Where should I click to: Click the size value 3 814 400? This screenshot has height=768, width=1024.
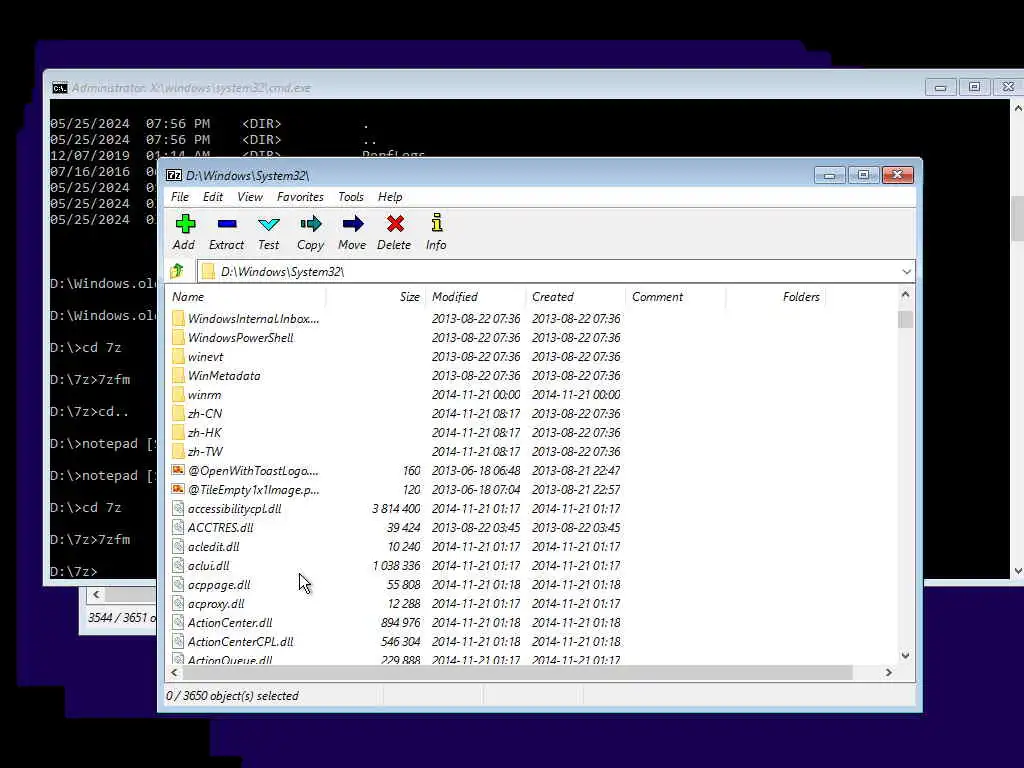396,508
